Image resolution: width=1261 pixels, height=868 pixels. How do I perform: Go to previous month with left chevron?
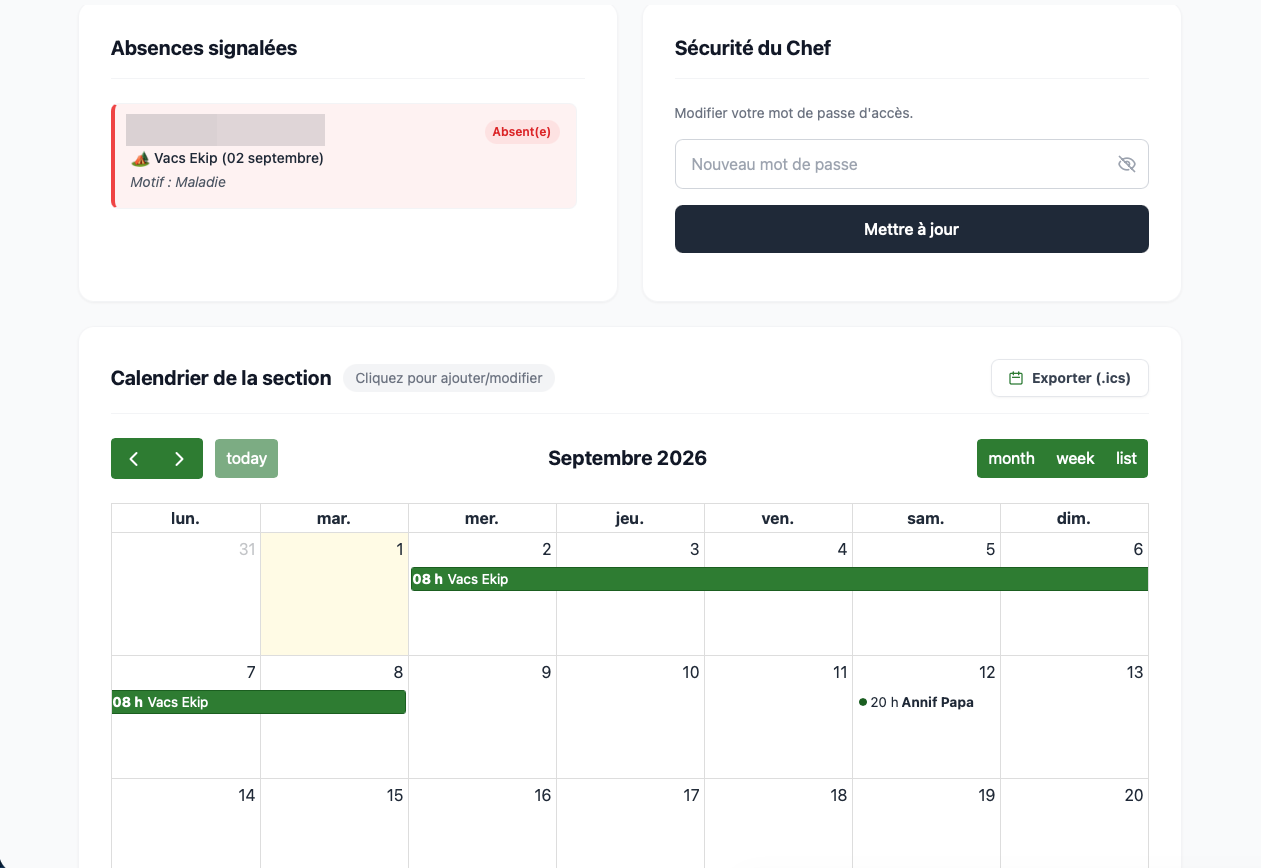(x=134, y=459)
